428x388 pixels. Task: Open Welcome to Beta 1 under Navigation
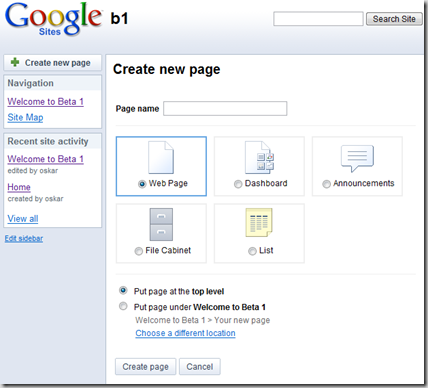click(x=45, y=102)
